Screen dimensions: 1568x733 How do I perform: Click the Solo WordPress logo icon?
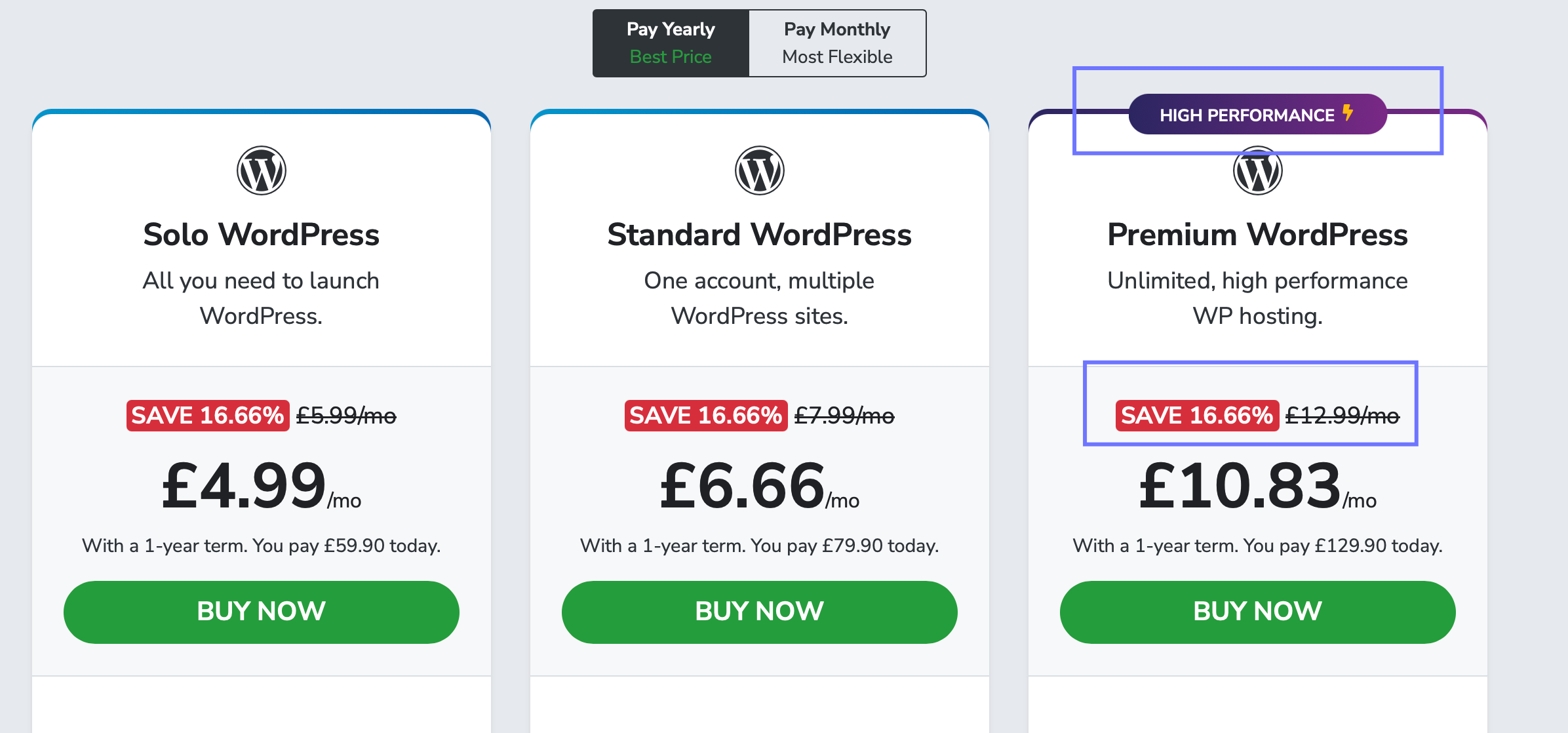(x=261, y=170)
